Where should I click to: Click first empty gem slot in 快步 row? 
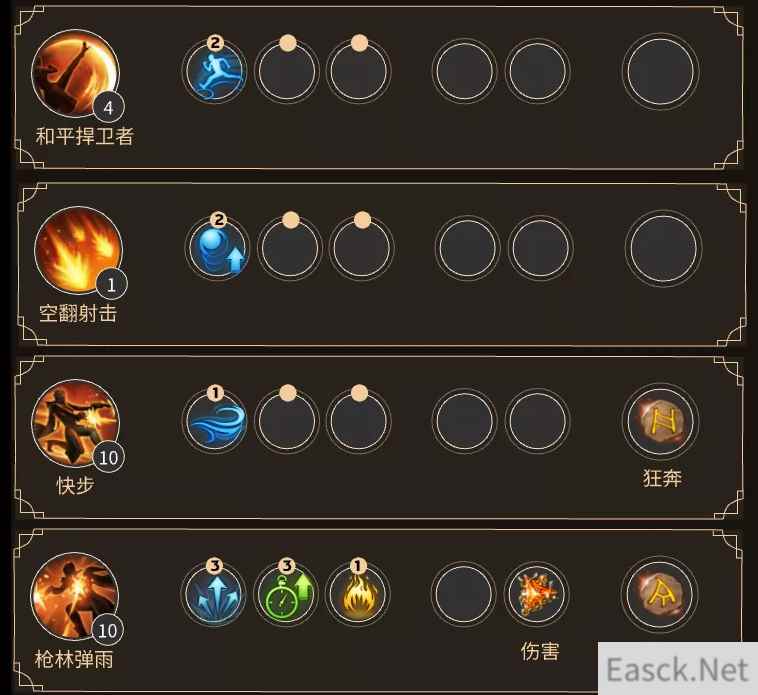point(465,421)
